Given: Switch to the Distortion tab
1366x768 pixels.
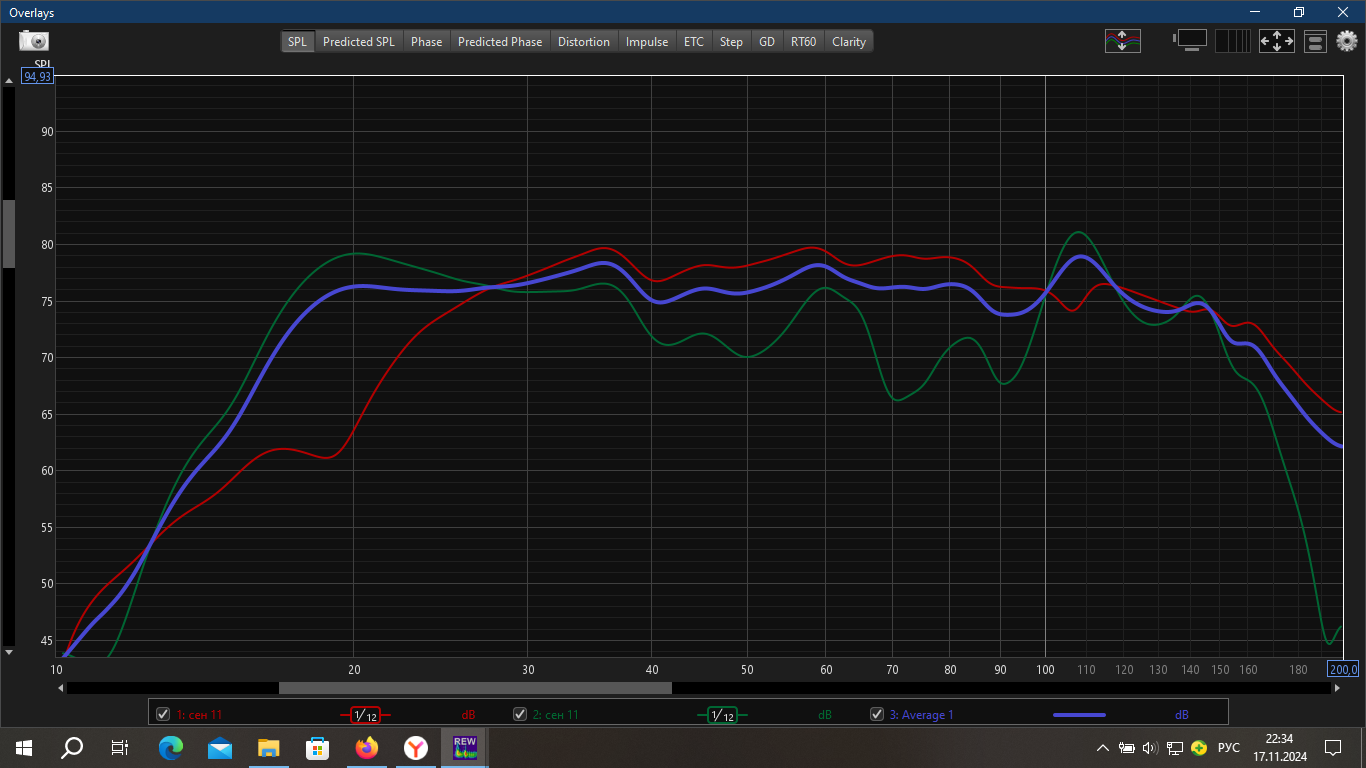Looking at the screenshot, I should click(584, 41).
